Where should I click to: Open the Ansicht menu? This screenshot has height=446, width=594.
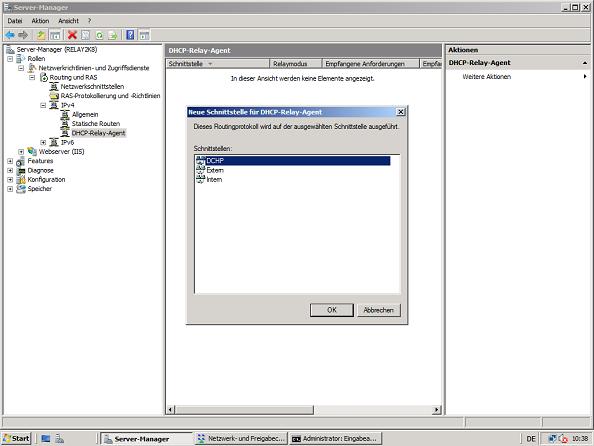tap(69, 21)
